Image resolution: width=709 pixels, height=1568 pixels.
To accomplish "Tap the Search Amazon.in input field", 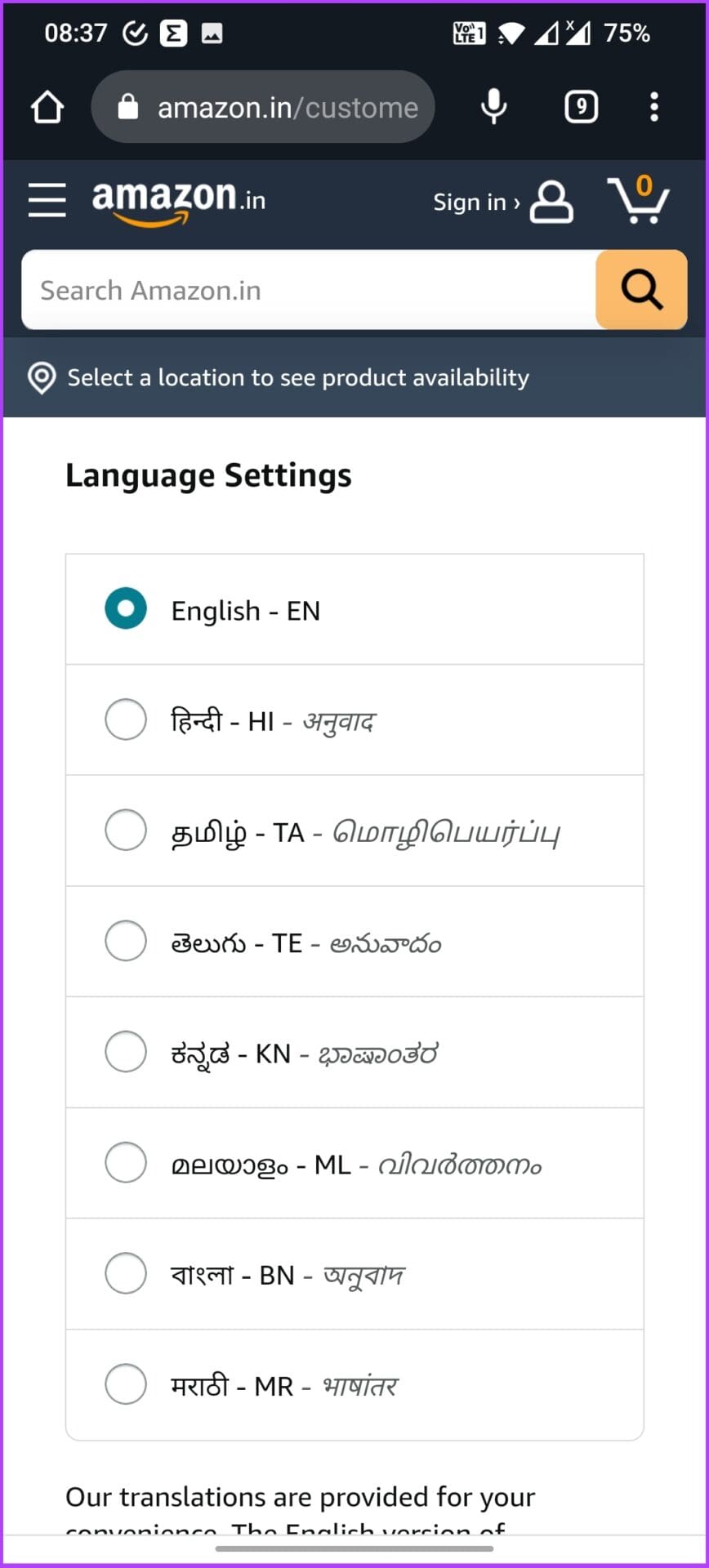I will 310,290.
